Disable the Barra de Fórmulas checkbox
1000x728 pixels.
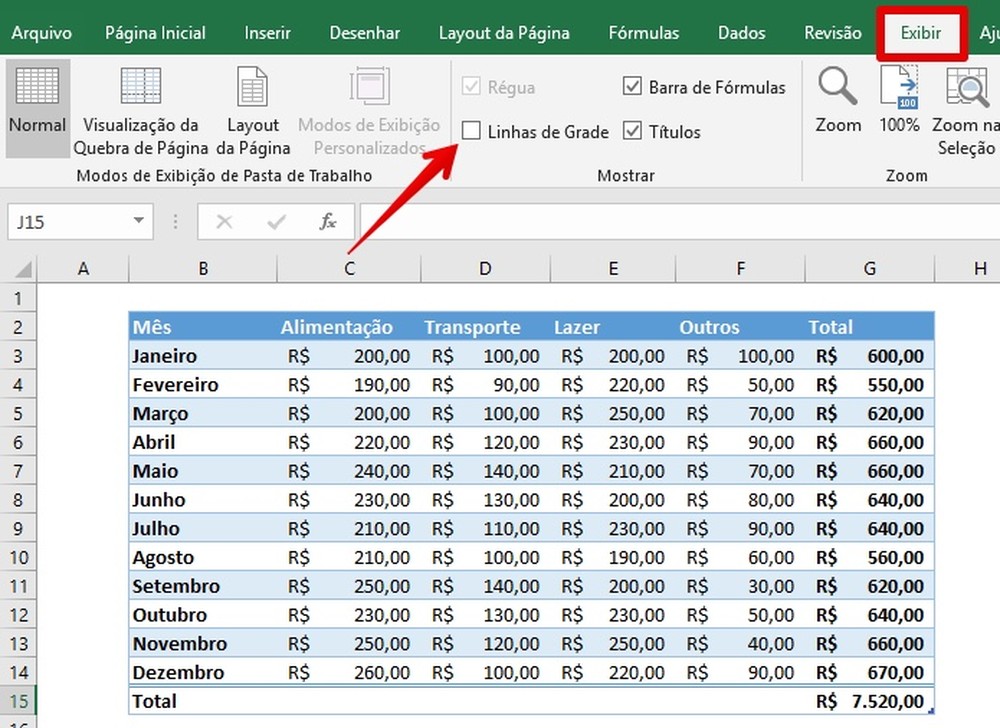point(633,87)
